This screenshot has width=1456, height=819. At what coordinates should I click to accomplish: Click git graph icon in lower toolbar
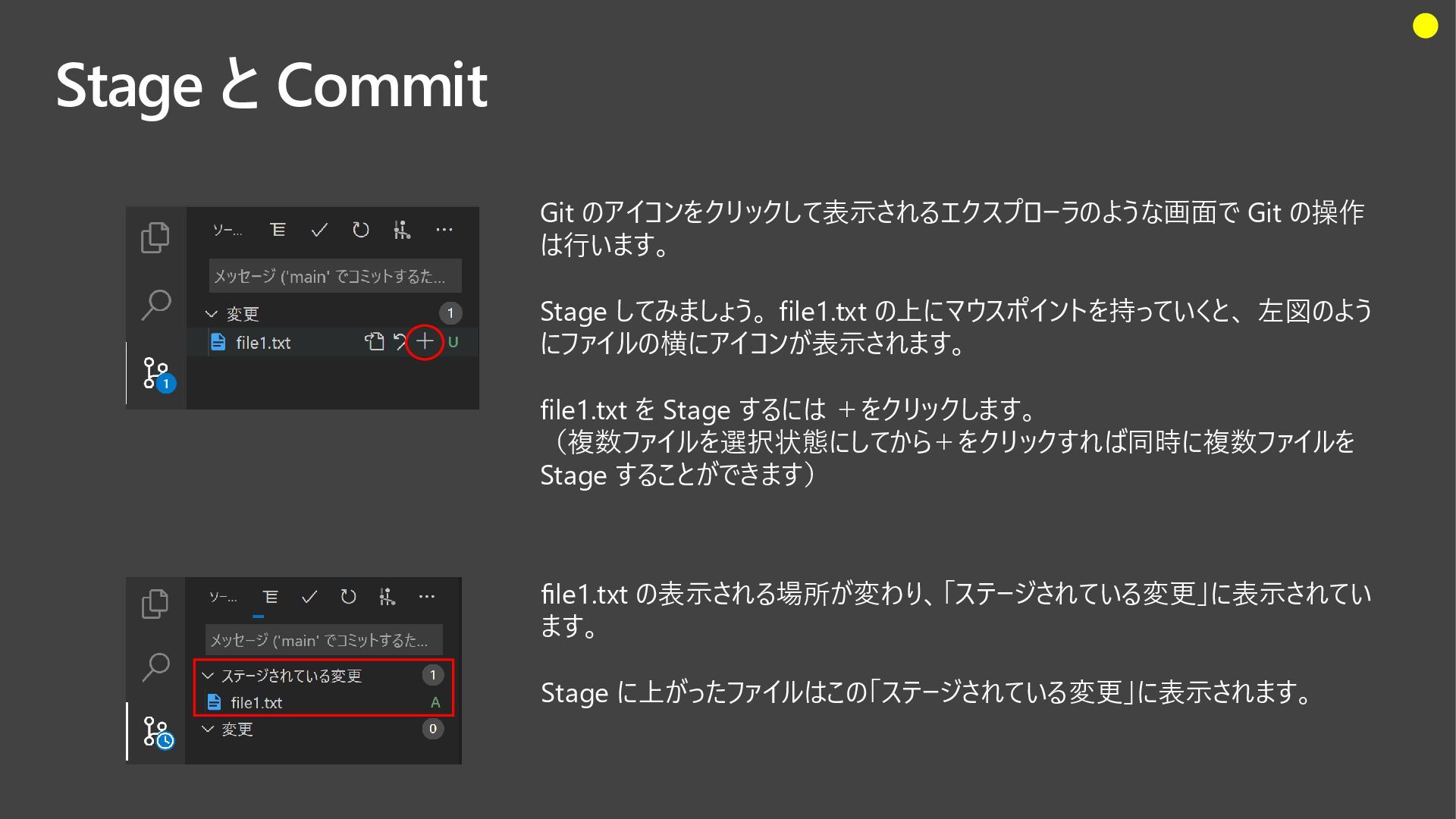pyautogui.click(x=387, y=597)
